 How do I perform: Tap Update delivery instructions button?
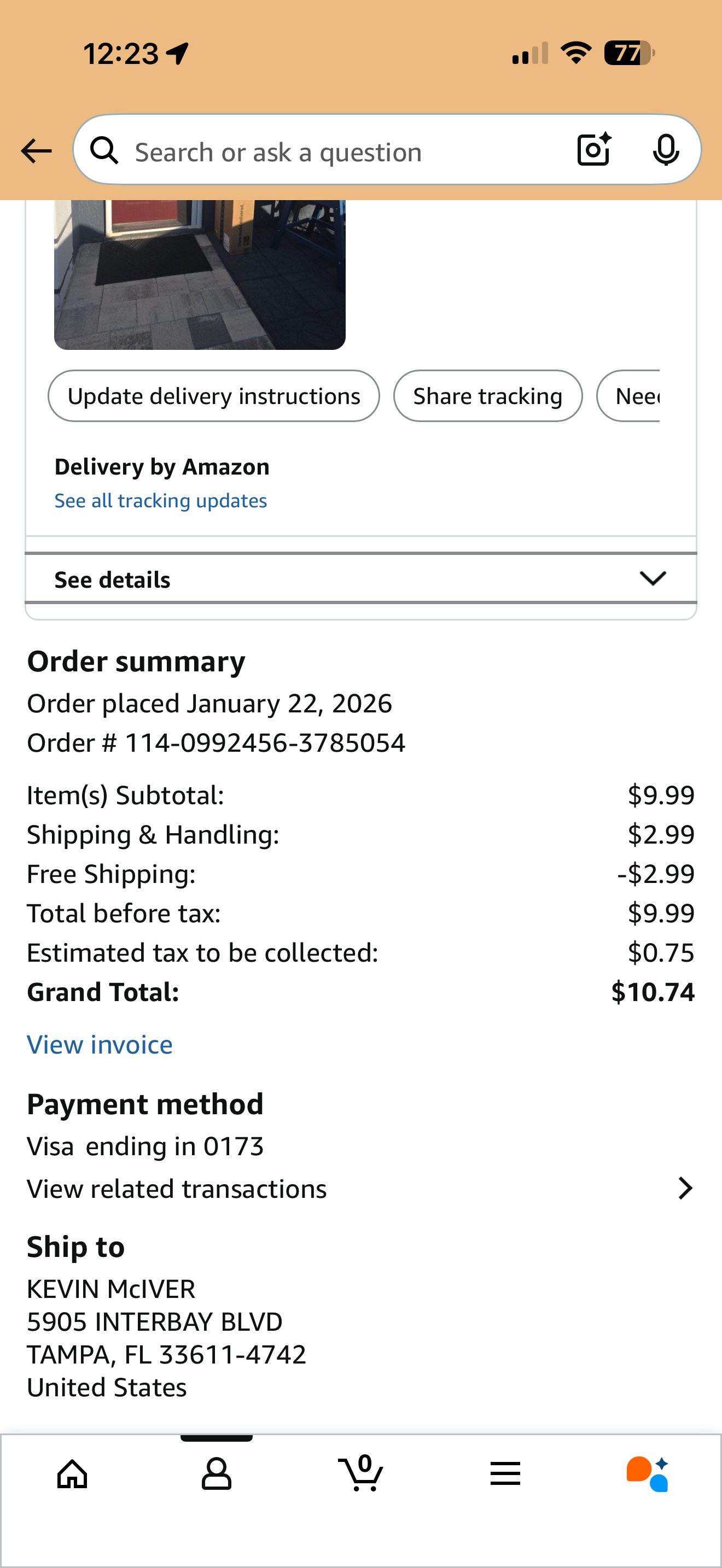pos(214,396)
